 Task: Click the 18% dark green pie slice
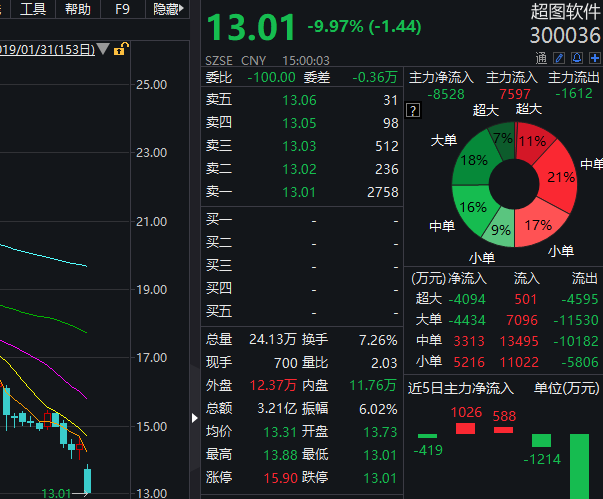point(474,160)
